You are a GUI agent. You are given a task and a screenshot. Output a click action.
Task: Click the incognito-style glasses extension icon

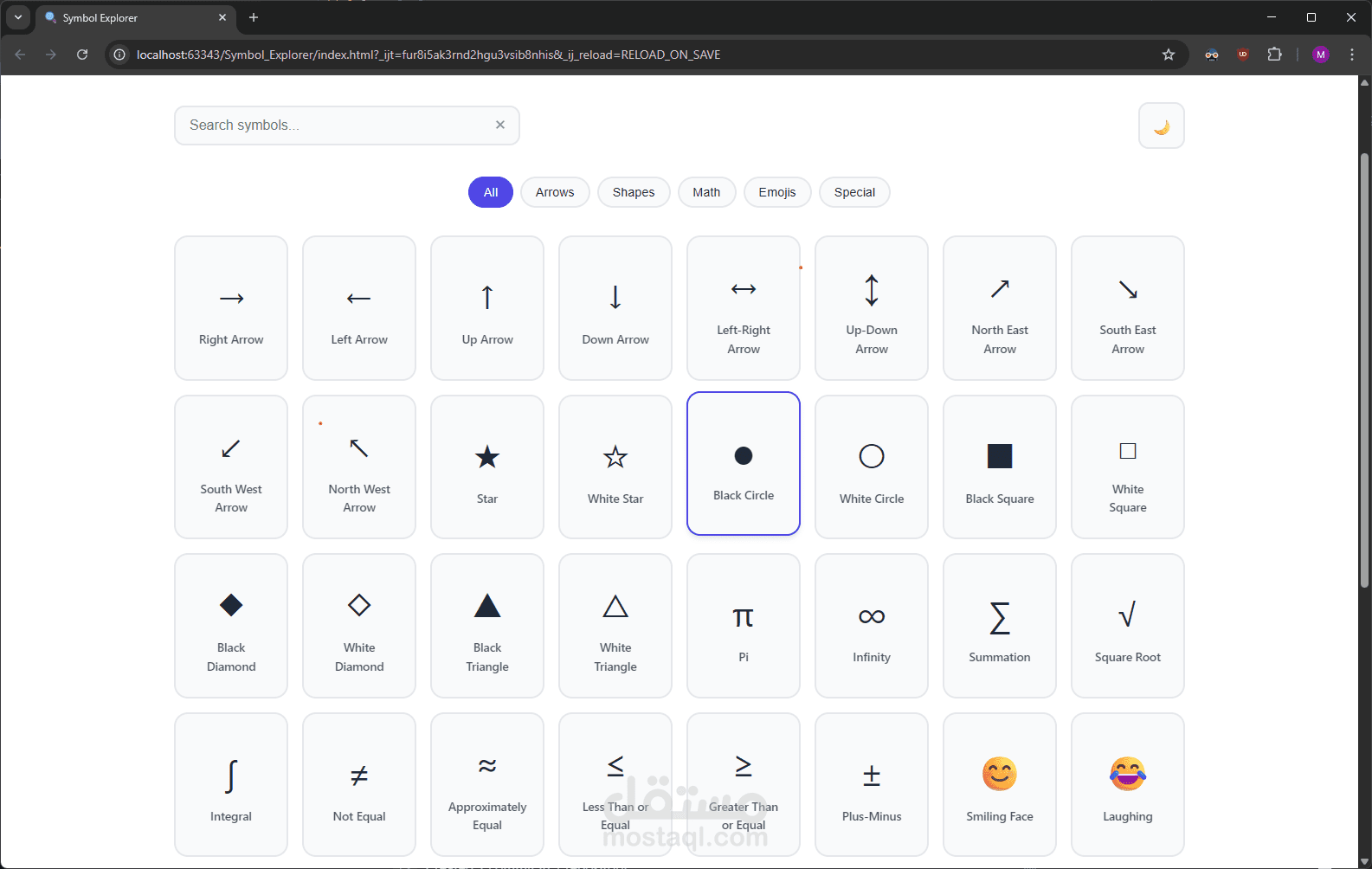click(1212, 55)
